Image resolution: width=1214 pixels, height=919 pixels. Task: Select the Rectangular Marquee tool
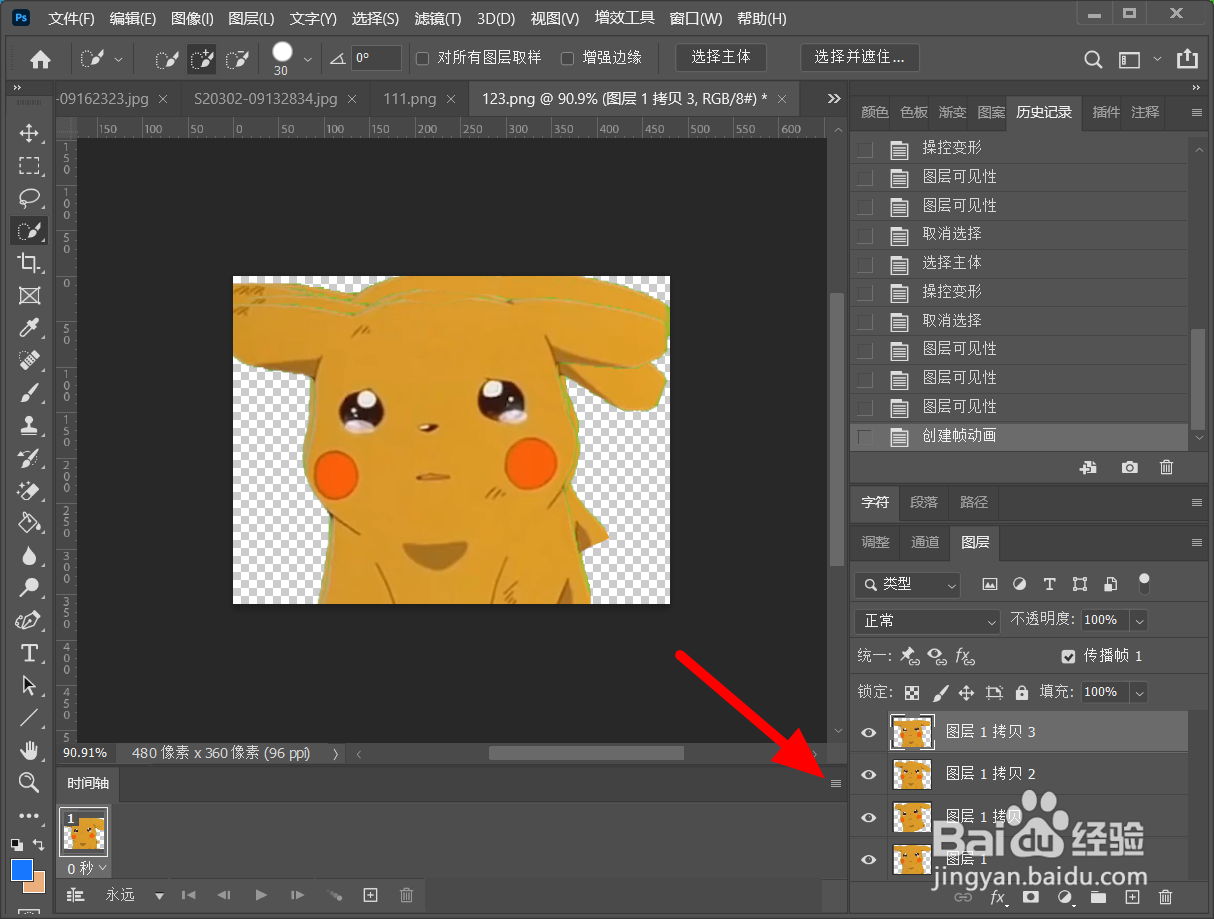coord(29,166)
